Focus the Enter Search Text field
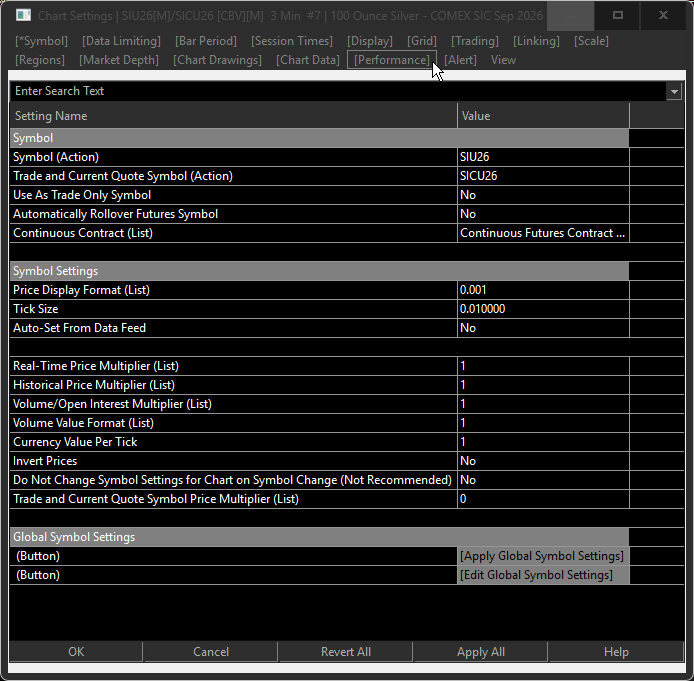Screen dimensions: 694x681 point(338,91)
